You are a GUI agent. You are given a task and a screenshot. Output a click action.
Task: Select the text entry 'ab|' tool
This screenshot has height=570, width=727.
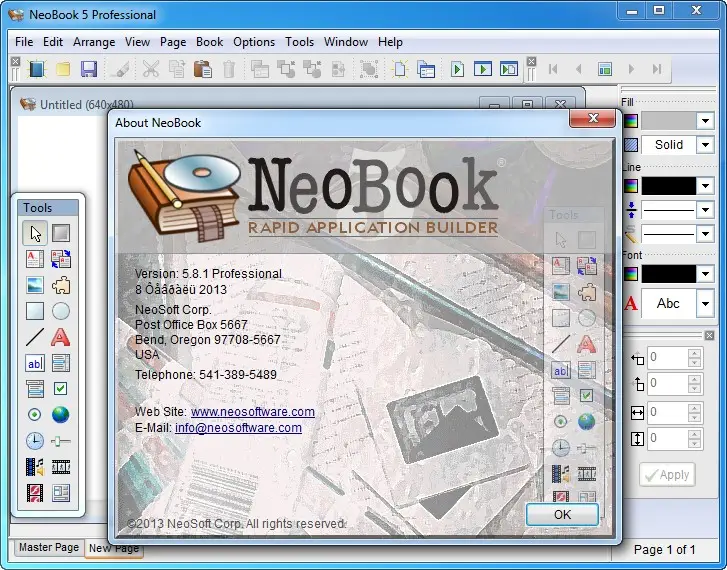coord(35,363)
